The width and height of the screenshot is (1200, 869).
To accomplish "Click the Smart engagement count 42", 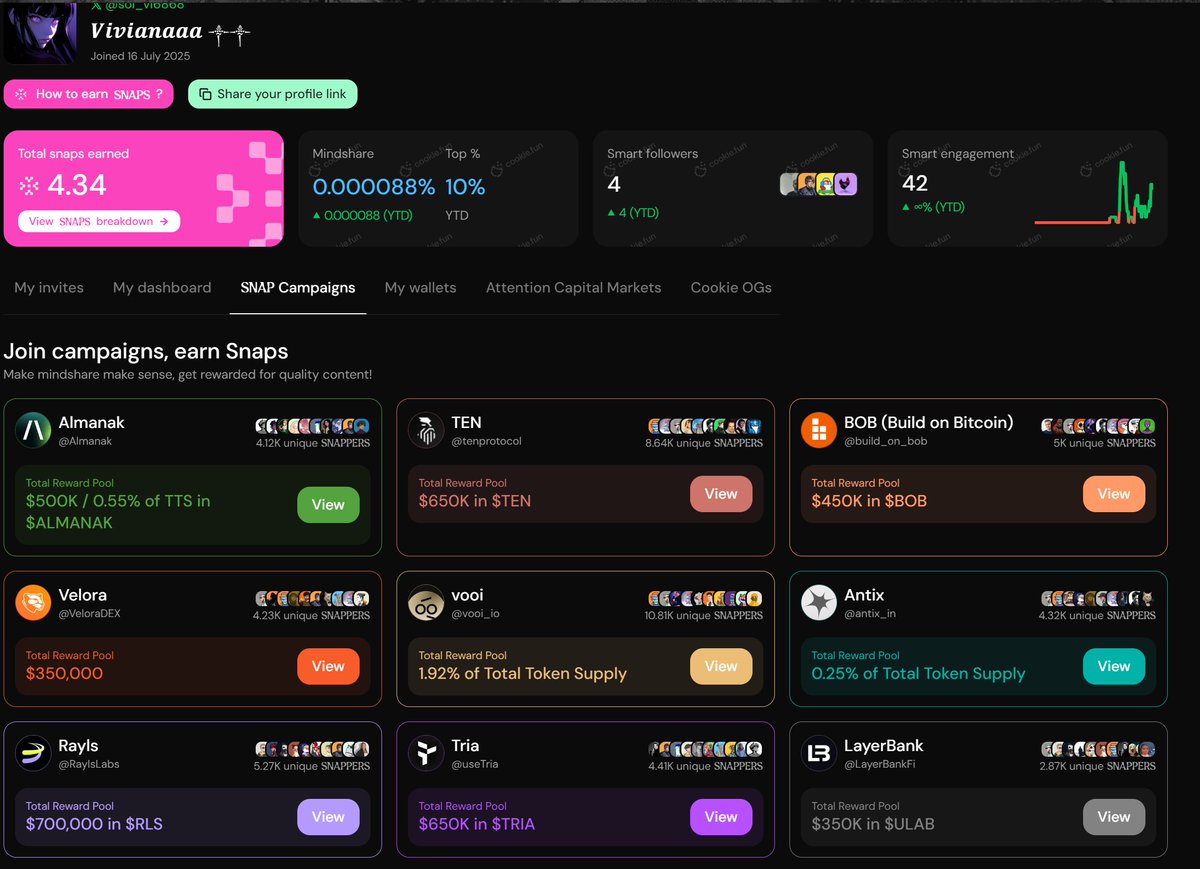I will click(x=915, y=183).
